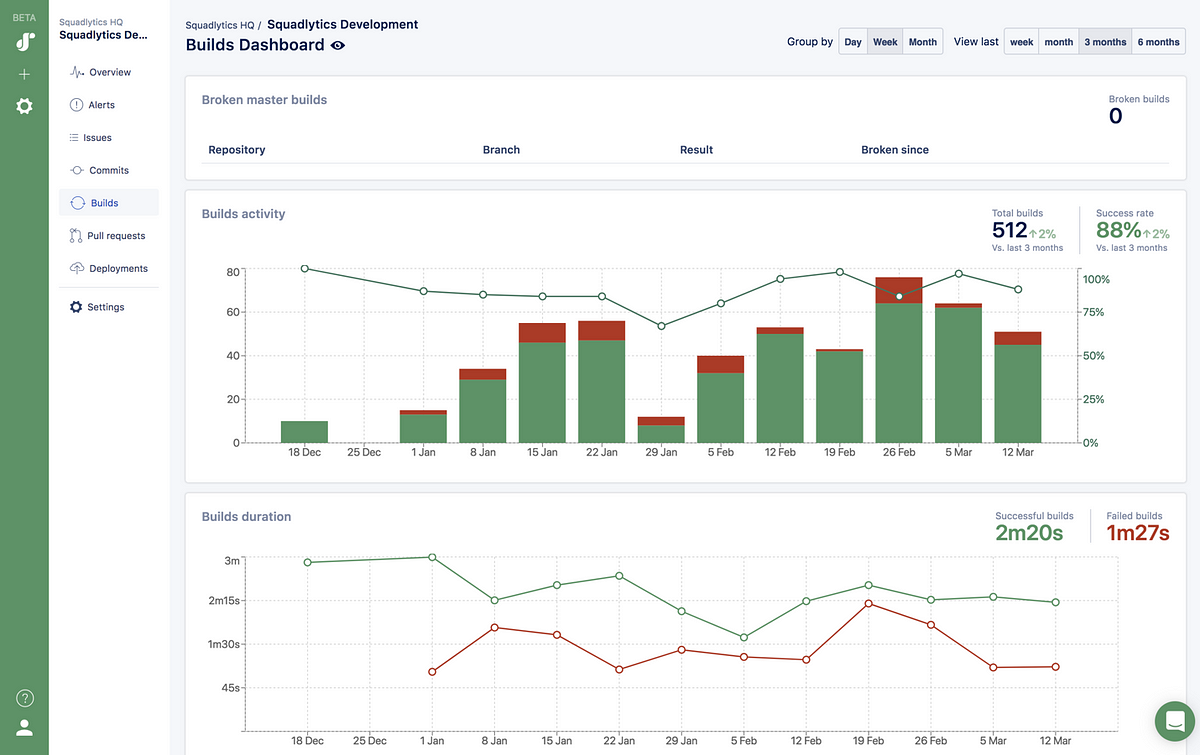Select Alerts in the sidebar
Viewport: 1200px width, 755px height.
(100, 104)
